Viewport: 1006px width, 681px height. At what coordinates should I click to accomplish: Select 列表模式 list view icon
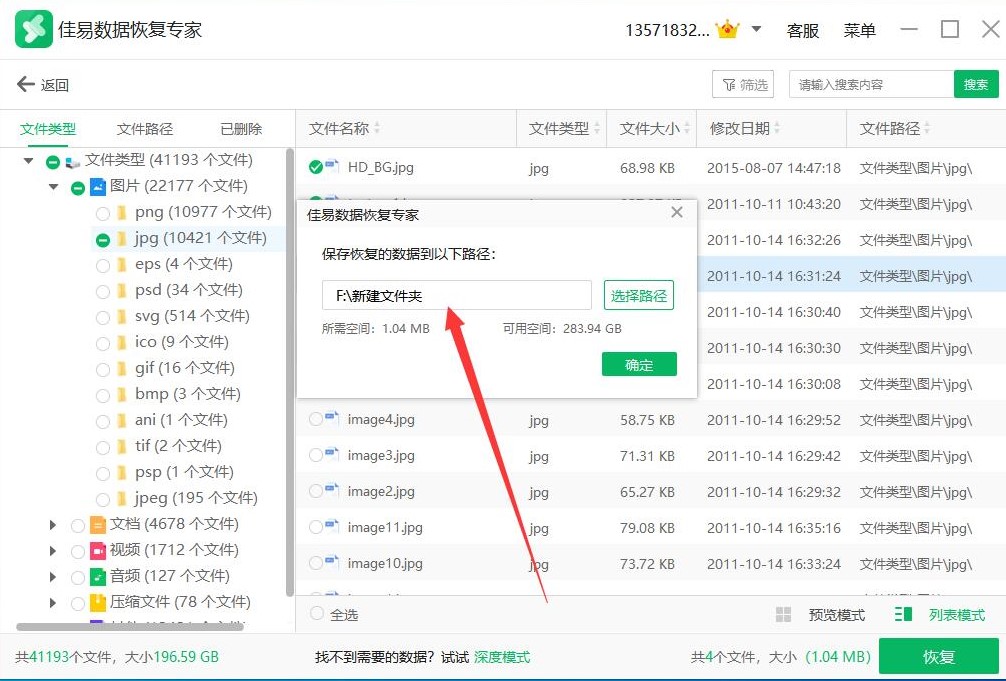904,615
